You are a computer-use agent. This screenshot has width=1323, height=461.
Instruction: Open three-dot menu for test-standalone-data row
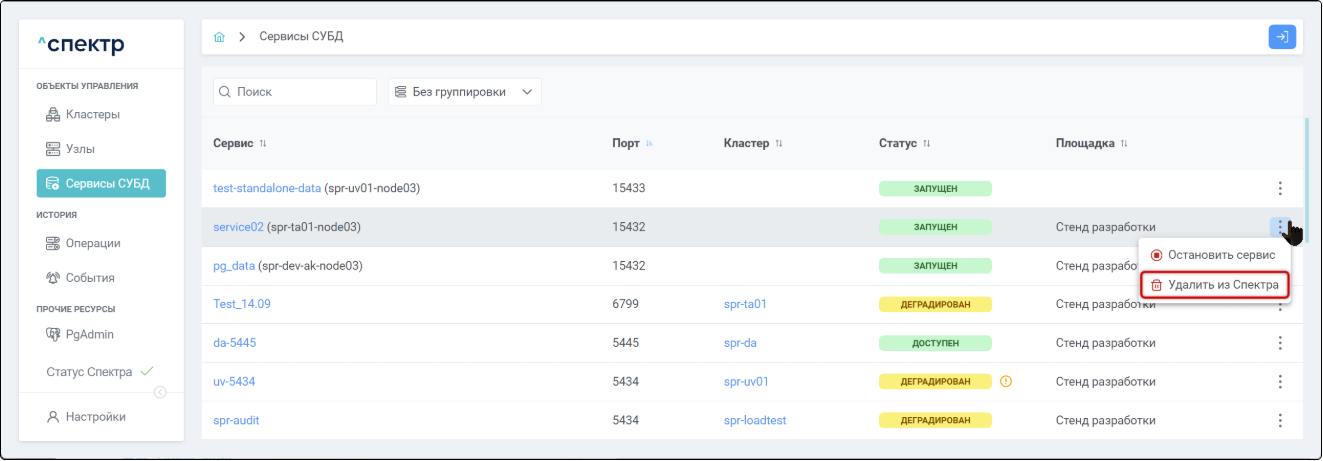pyautogui.click(x=1280, y=188)
